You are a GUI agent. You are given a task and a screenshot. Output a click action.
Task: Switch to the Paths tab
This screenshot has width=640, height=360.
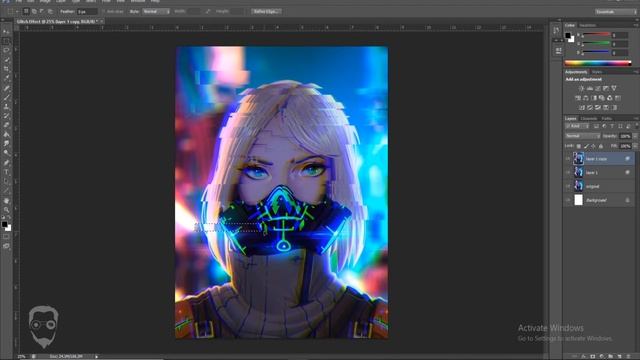pos(607,118)
